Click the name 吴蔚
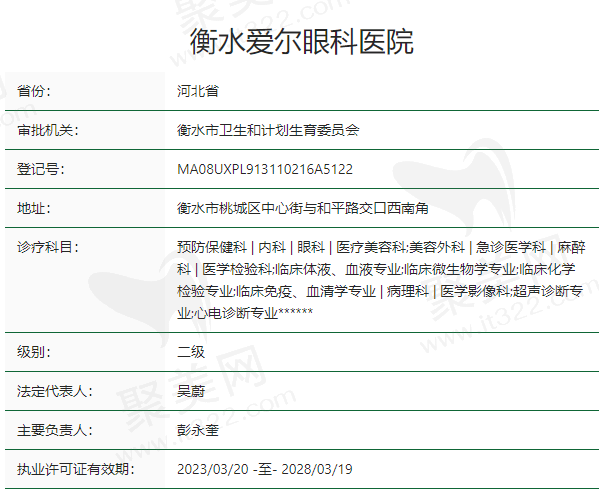Image resolution: width=600 pixels, height=491 pixels. 191,391
